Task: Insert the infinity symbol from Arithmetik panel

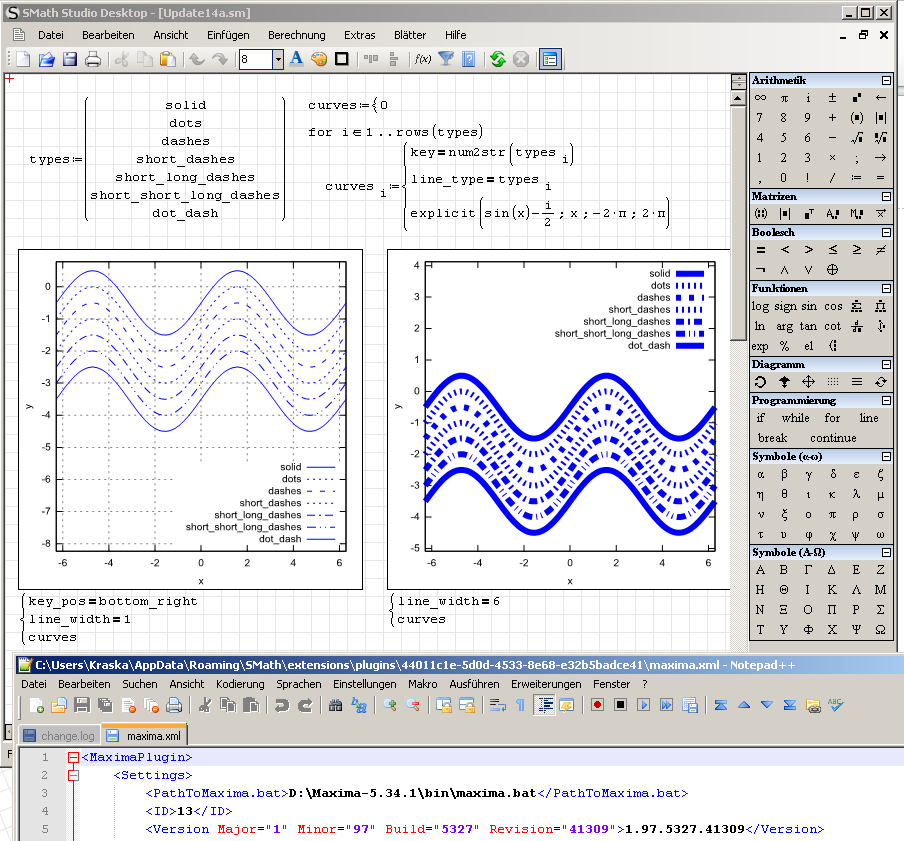Action: click(x=760, y=98)
